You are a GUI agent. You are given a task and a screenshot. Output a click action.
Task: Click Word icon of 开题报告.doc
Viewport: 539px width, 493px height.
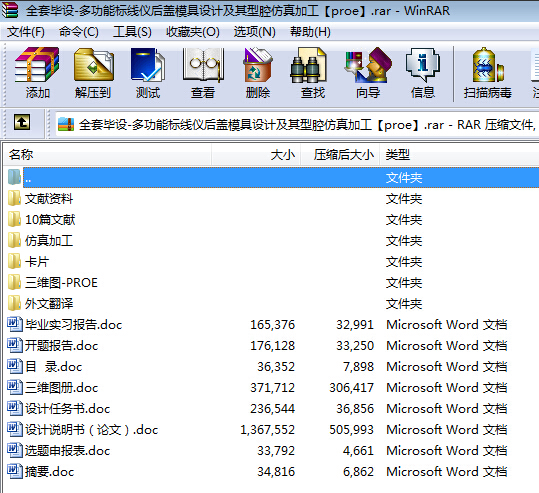click(15, 346)
